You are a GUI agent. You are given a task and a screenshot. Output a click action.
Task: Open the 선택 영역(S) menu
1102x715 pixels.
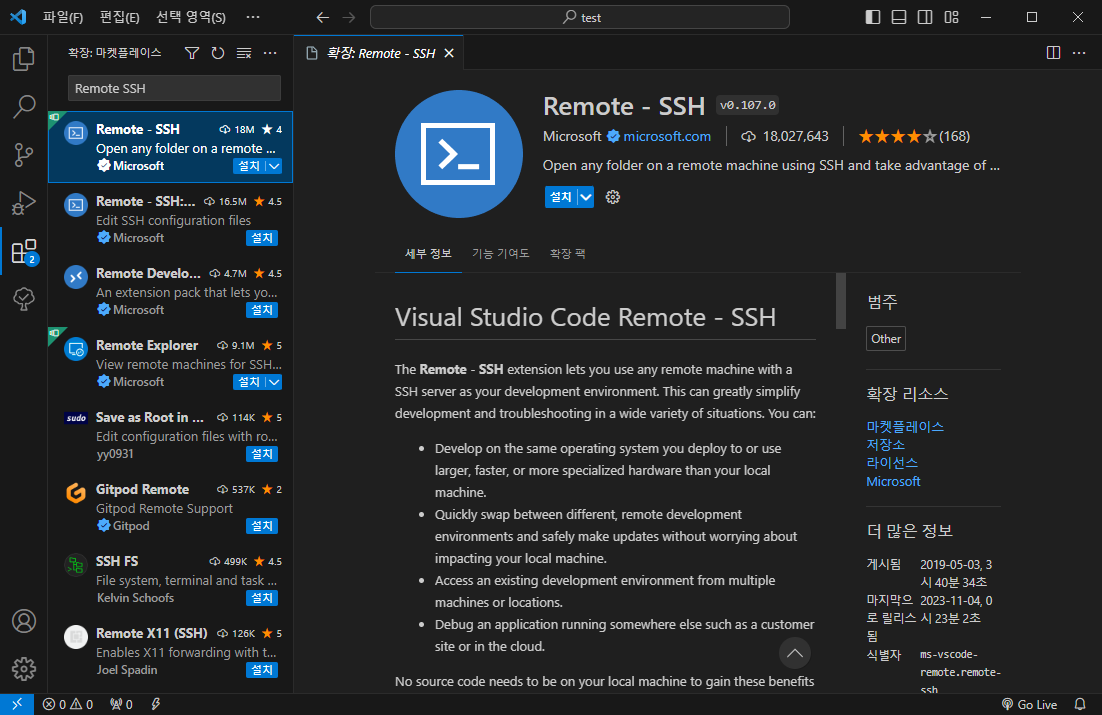190,18
